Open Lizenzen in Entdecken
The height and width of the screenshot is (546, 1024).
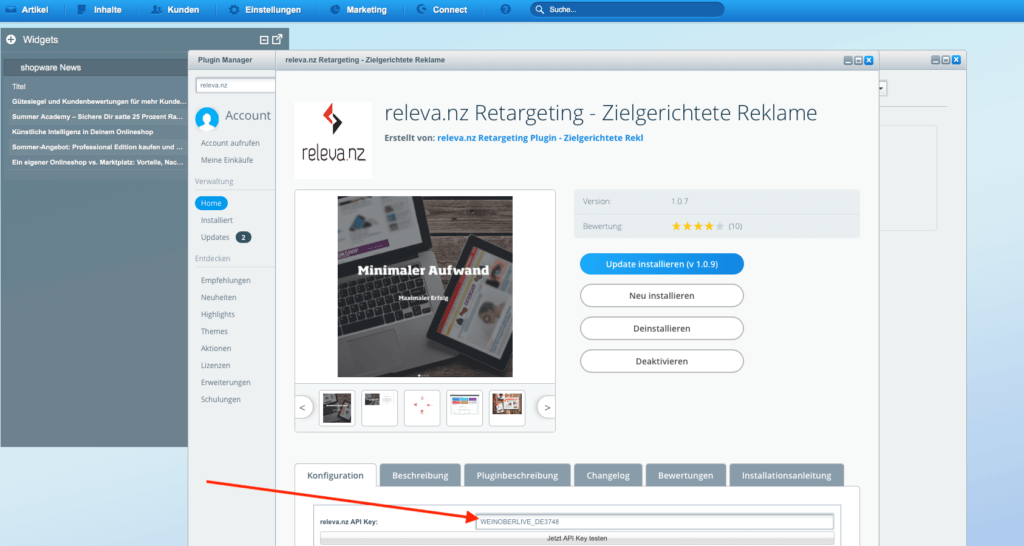click(216, 365)
